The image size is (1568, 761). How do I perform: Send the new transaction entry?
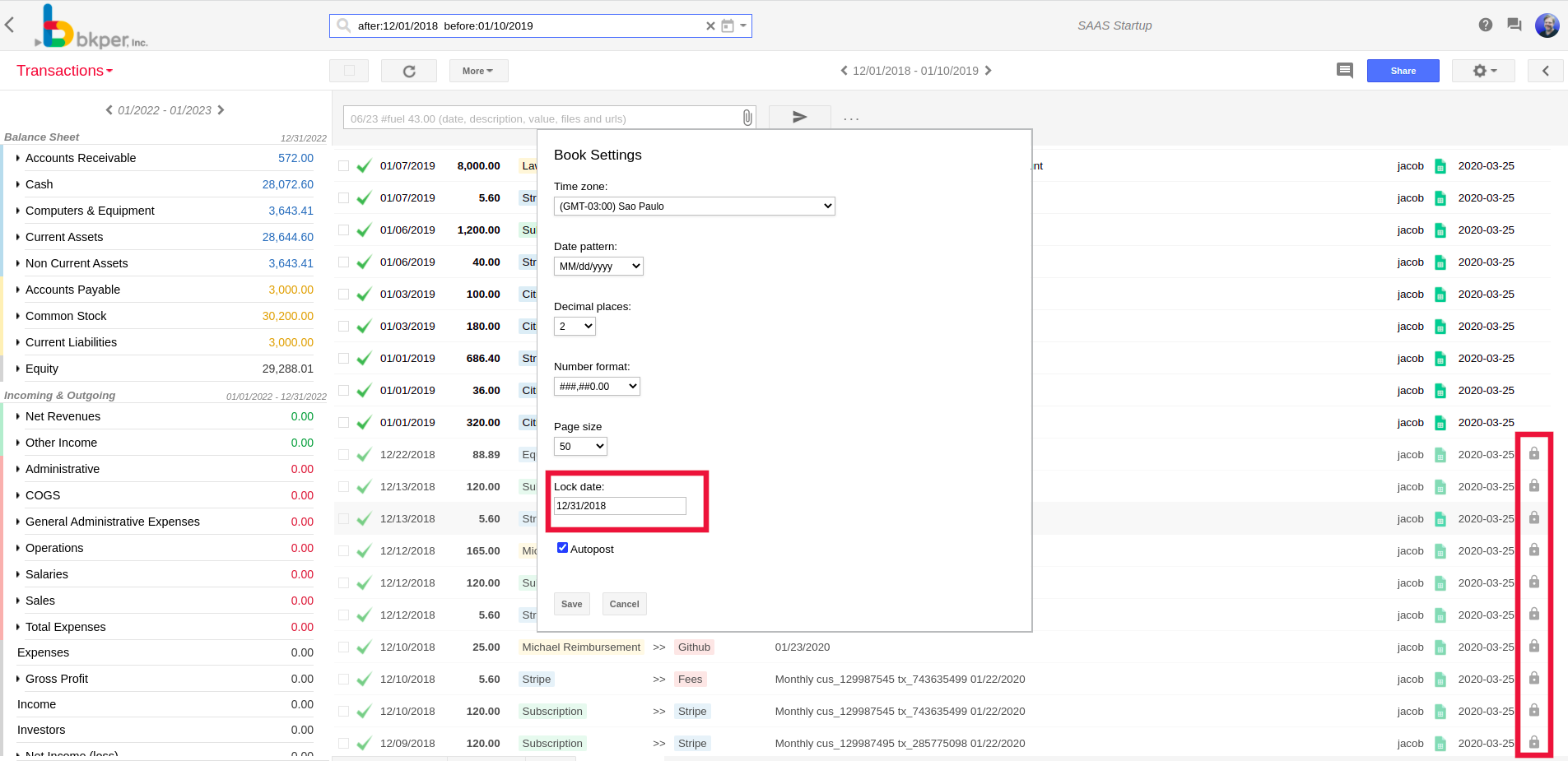(798, 118)
